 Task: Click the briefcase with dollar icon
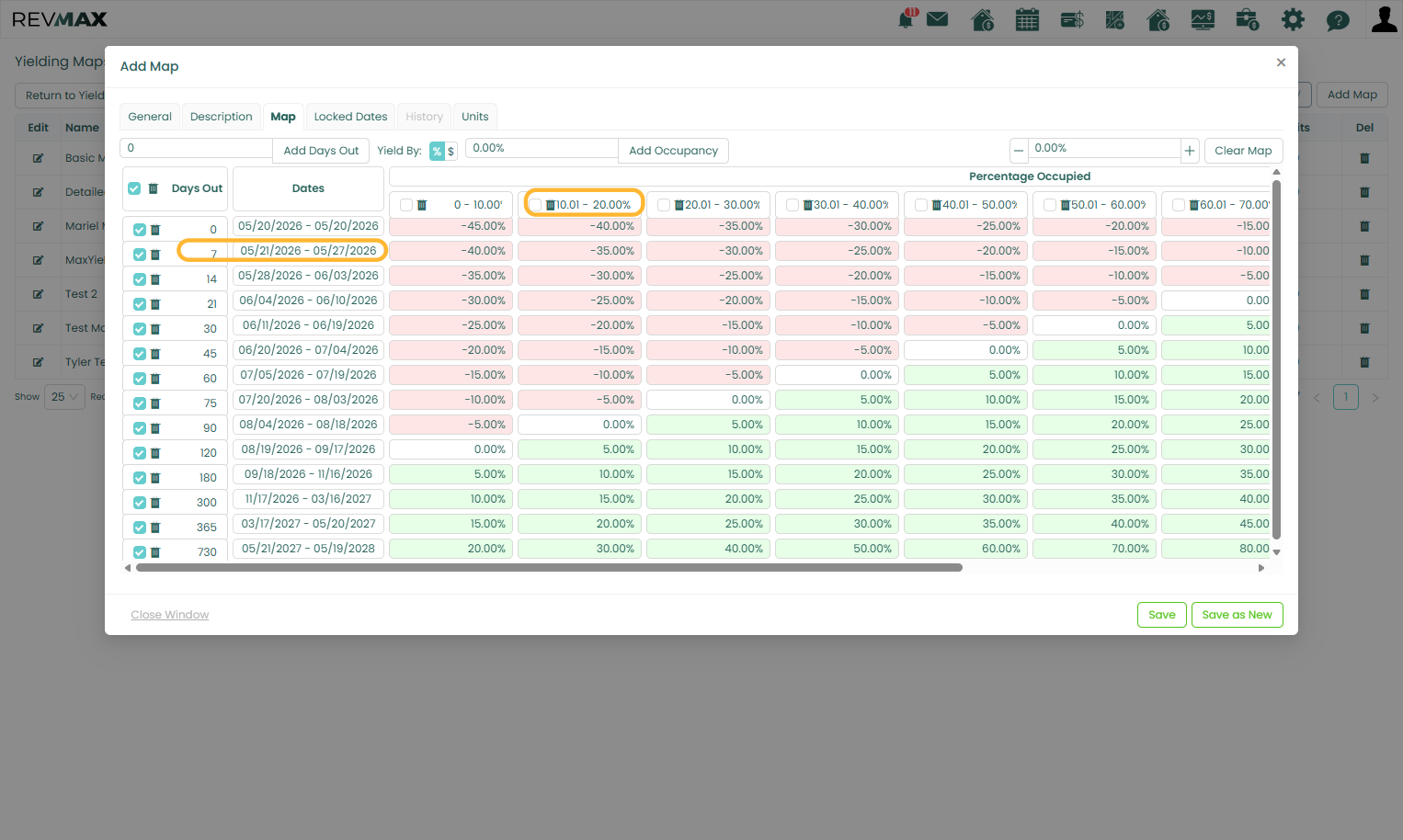[1248, 19]
